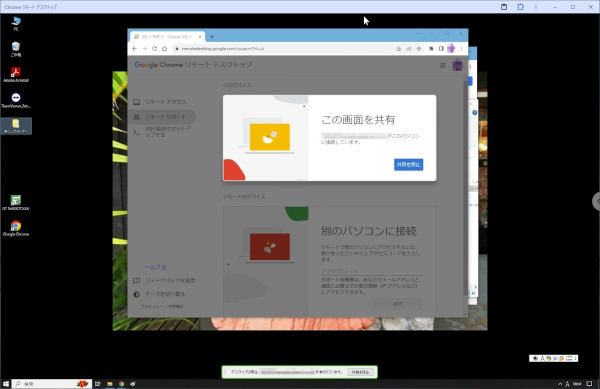Reload the remote browser page
The width and height of the screenshot is (600, 389).
point(155,49)
